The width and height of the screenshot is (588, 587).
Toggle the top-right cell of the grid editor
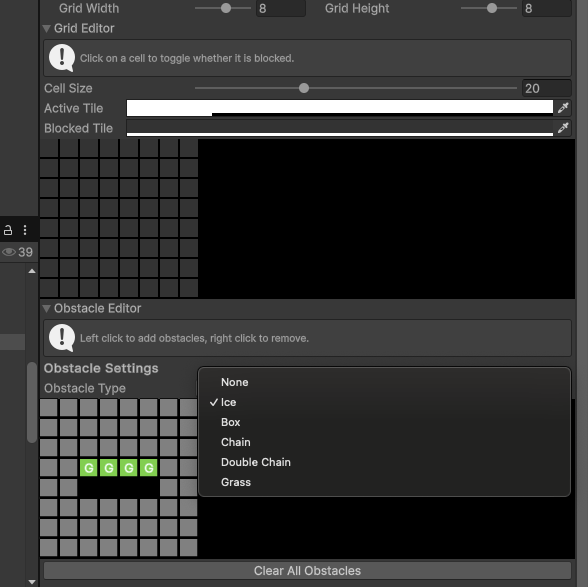pyautogui.click(x=189, y=148)
